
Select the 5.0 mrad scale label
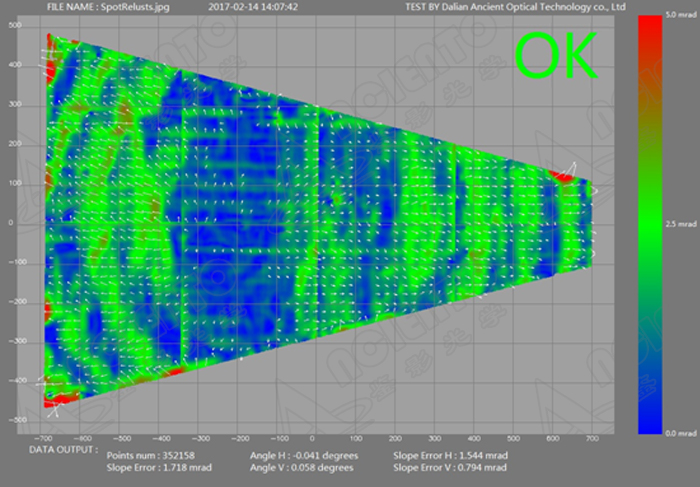672,18
